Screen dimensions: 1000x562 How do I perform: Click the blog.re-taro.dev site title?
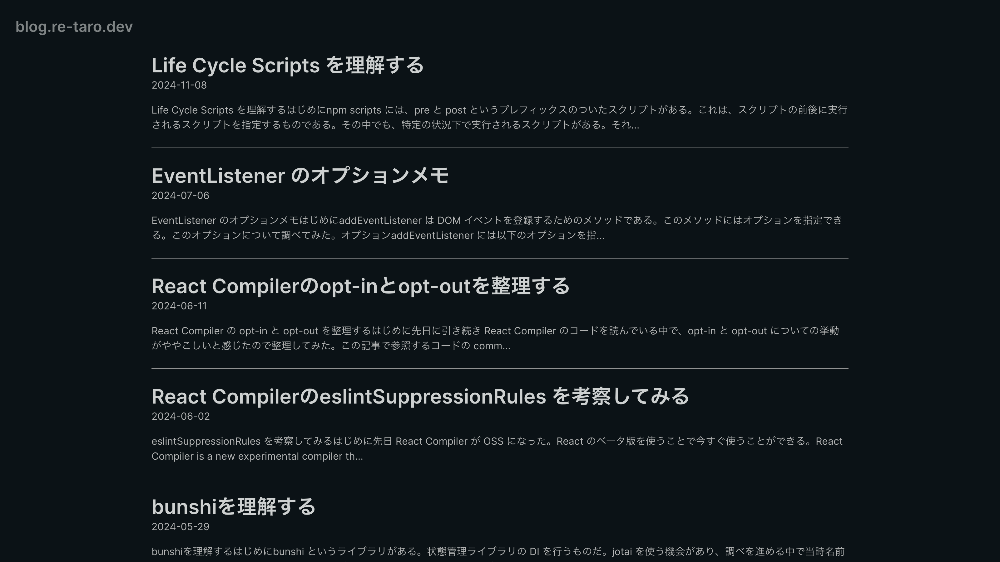74,27
